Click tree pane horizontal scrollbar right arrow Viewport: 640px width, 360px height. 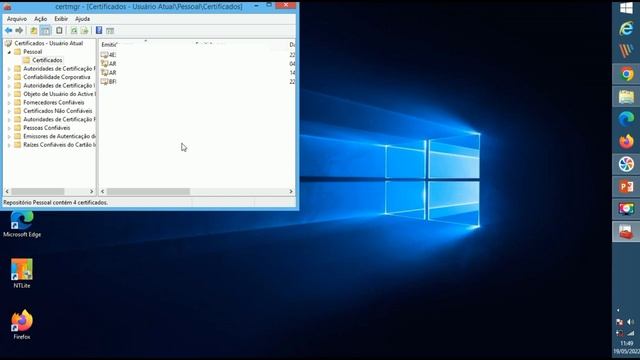(91, 191)
